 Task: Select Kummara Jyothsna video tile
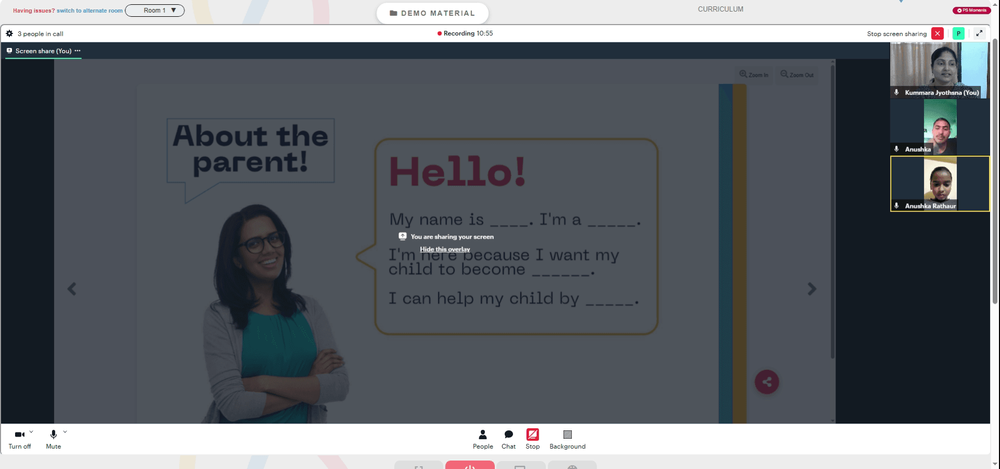pos(939,70)
